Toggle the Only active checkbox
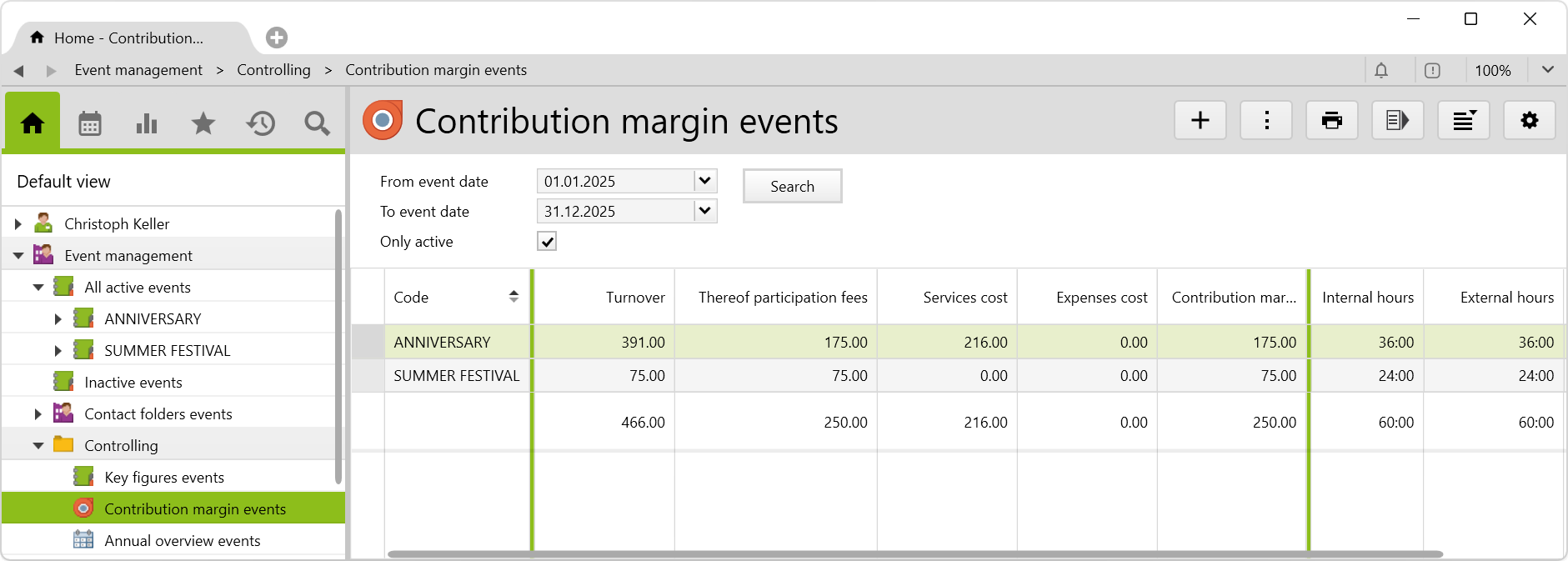Image resolution: width=1568 pixels, height=561 pixels. 547,242
